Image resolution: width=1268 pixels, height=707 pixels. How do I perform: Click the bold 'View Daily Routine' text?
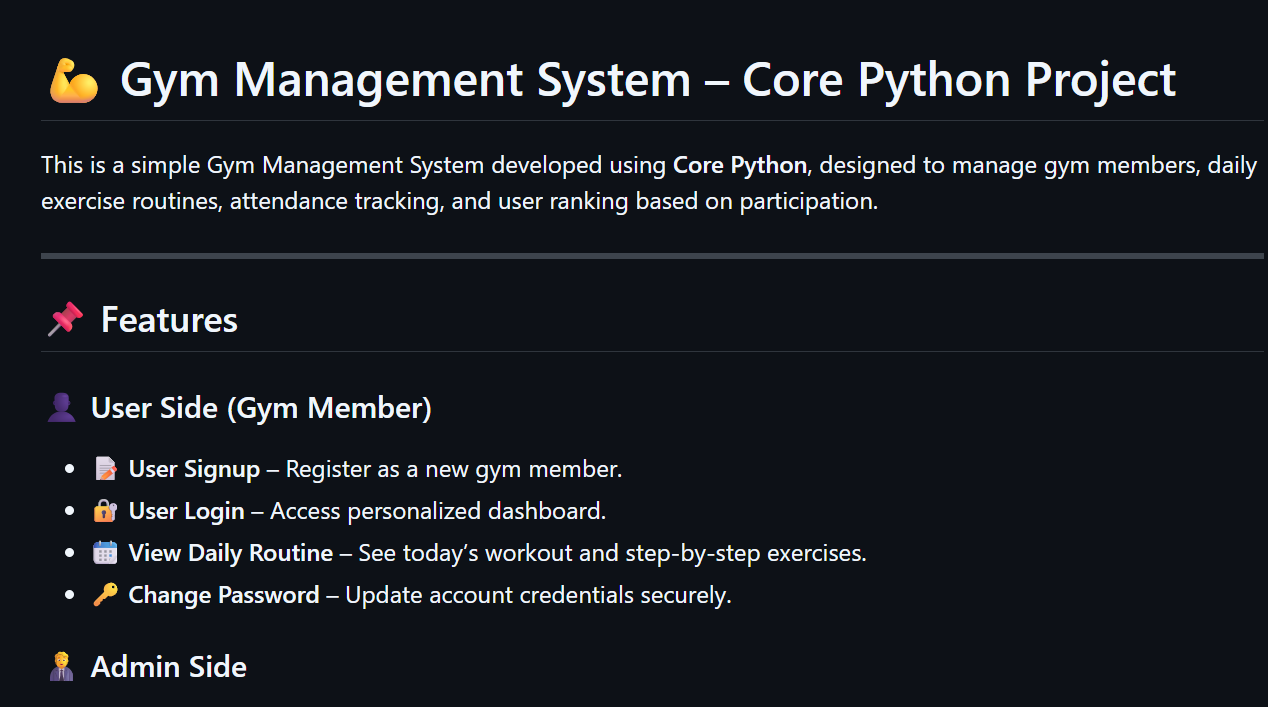click(231, 553)
